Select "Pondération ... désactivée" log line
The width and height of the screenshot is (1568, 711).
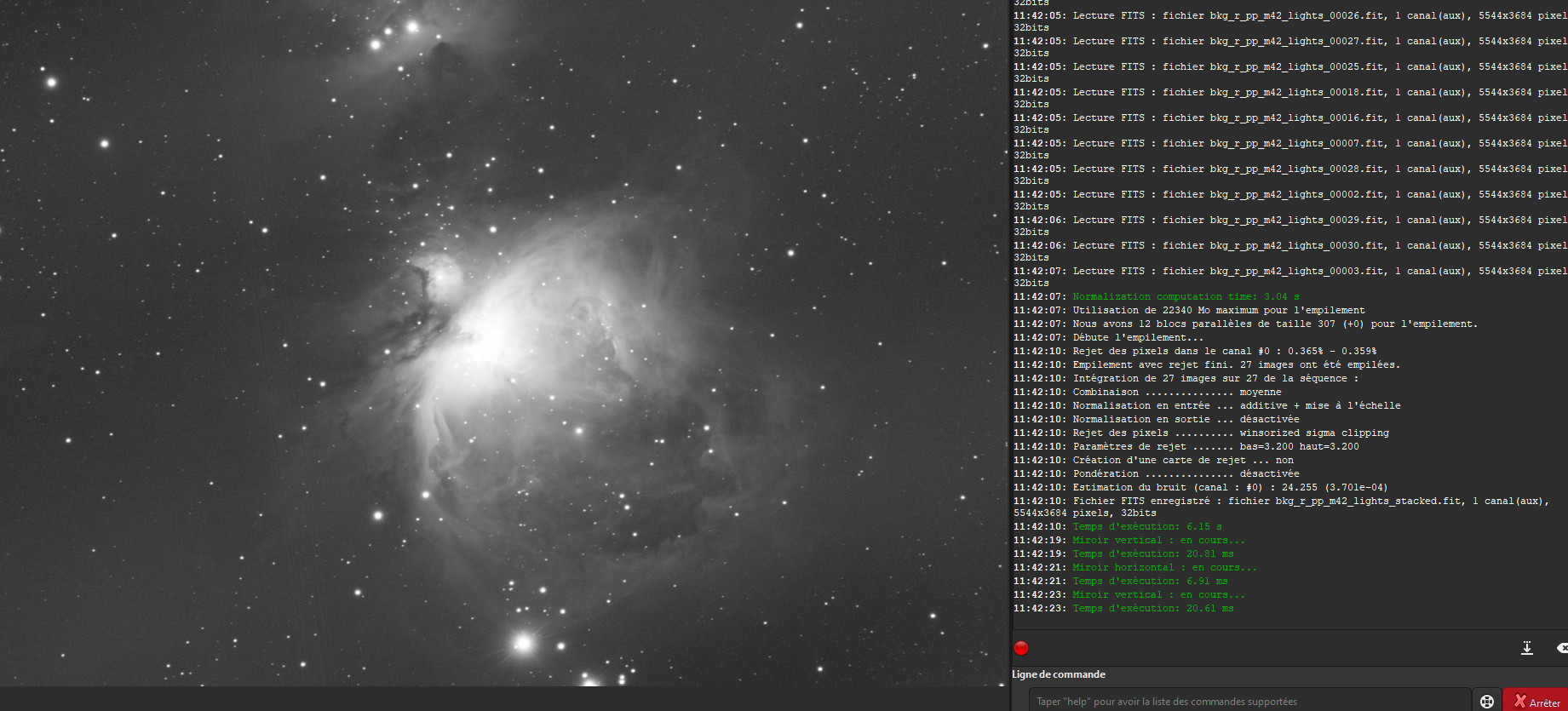click(1157, 473)
